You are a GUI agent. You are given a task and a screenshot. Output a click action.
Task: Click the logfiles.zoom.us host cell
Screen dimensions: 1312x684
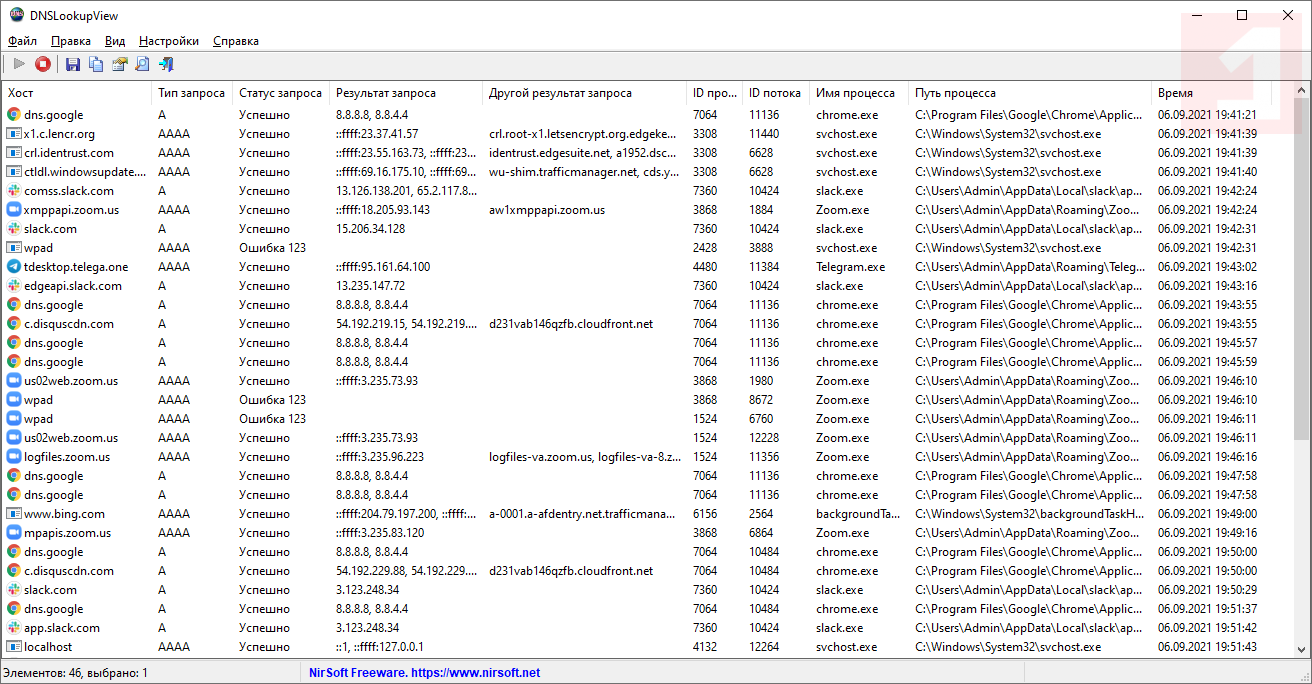pos(67,457)
